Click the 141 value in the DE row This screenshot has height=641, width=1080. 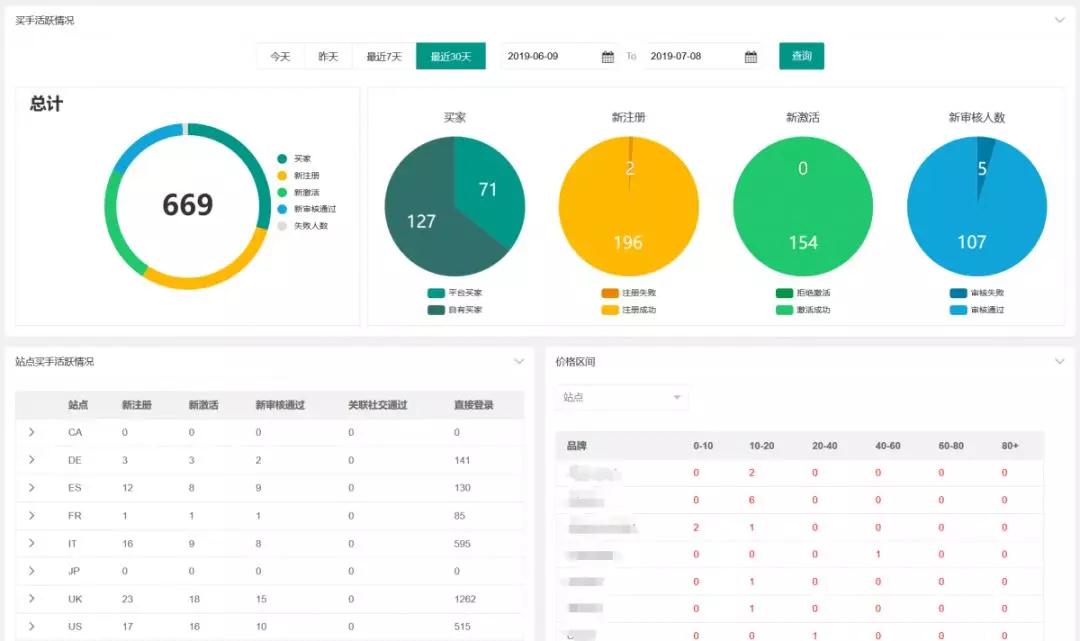pos(462,460)
